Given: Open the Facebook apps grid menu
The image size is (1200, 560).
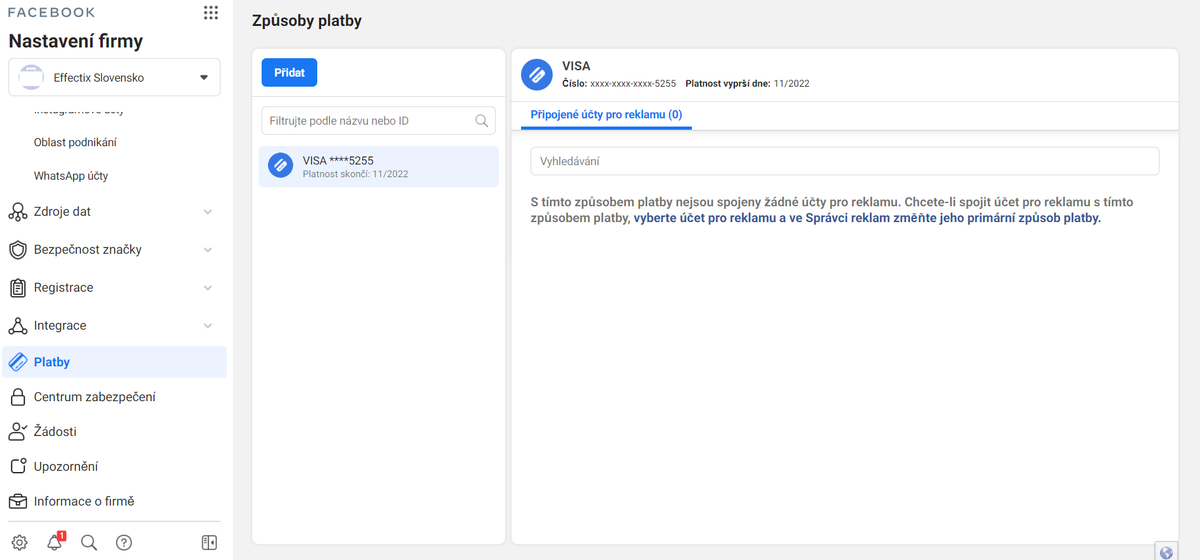Looking at the screenshot, I should [x=210, y=13].
